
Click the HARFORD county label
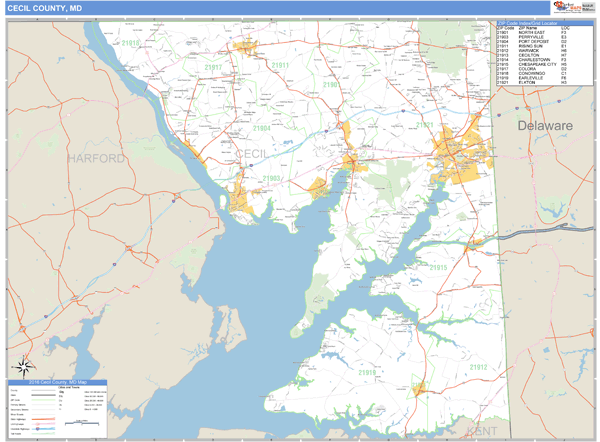pyautogui.click(x=96, y=158)
